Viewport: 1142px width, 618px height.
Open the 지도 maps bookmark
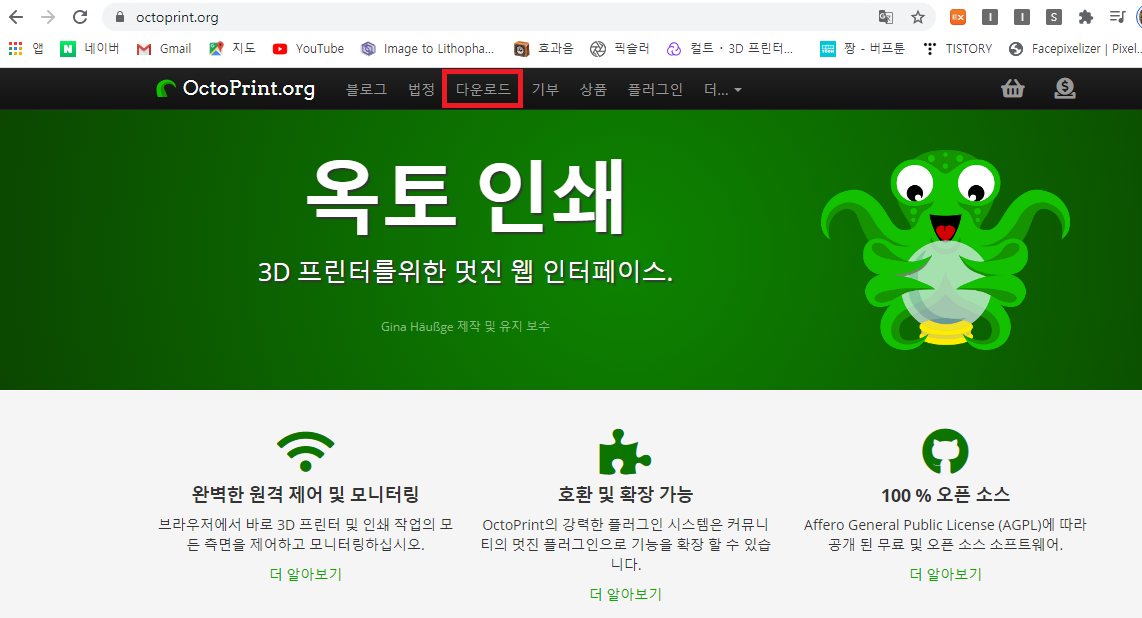point(232,49)
